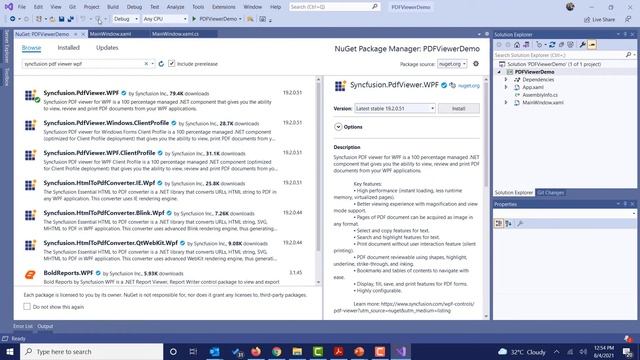Click the Visual Studio search box
The image size is (640, 360).
click(x=334, y=7)
